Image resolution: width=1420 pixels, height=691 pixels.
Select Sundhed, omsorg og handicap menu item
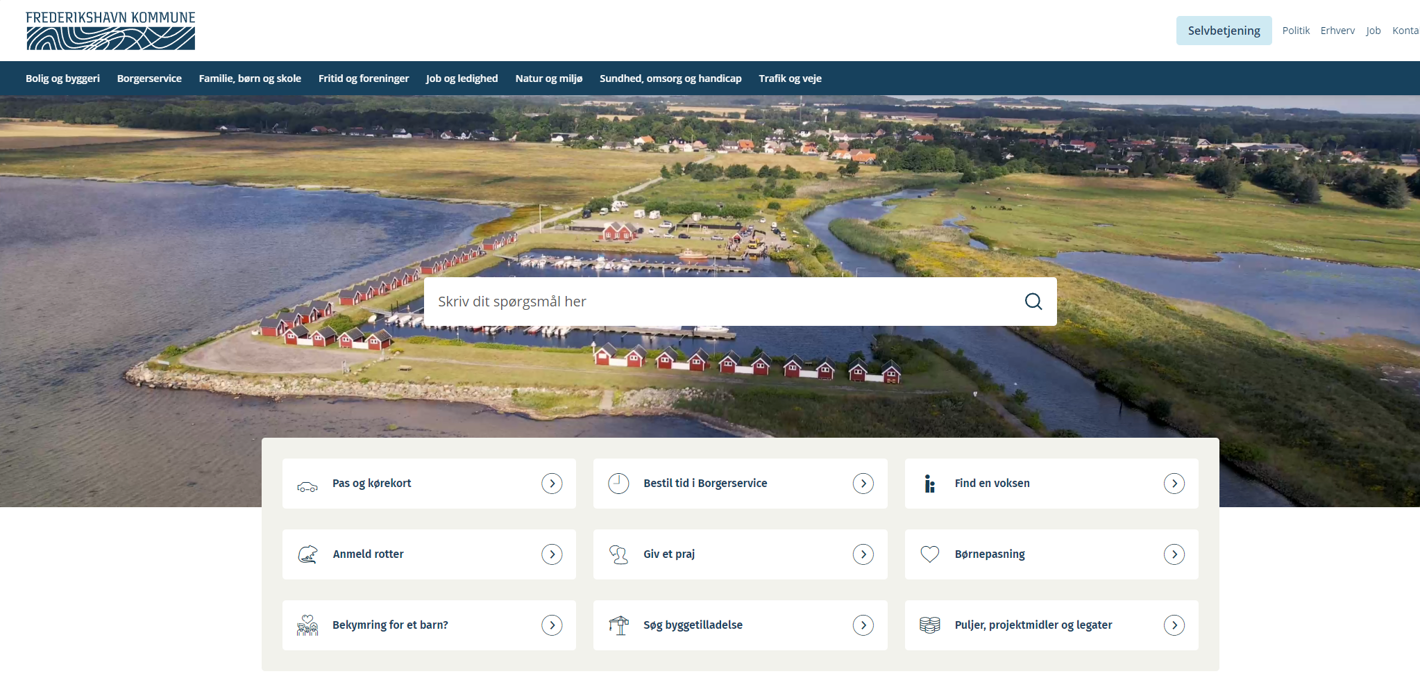click(x=670, y=78)
